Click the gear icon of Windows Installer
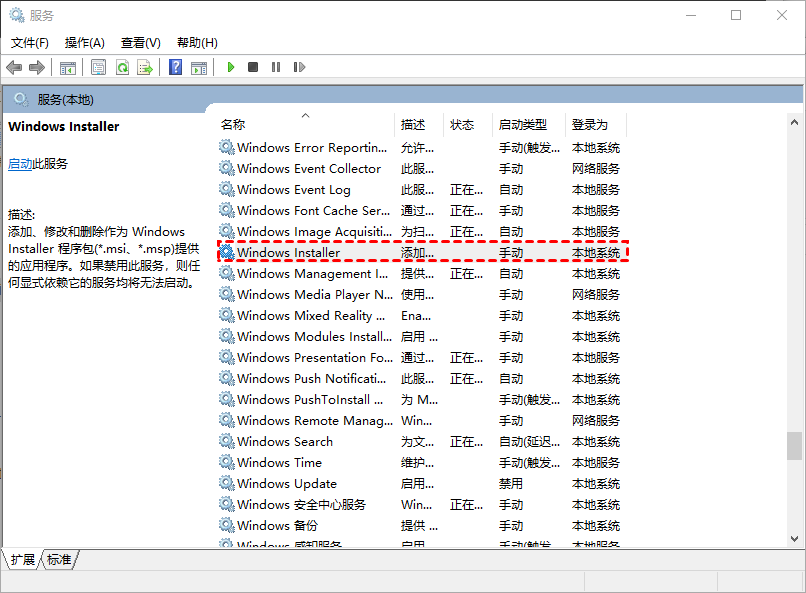 point(227,252)
